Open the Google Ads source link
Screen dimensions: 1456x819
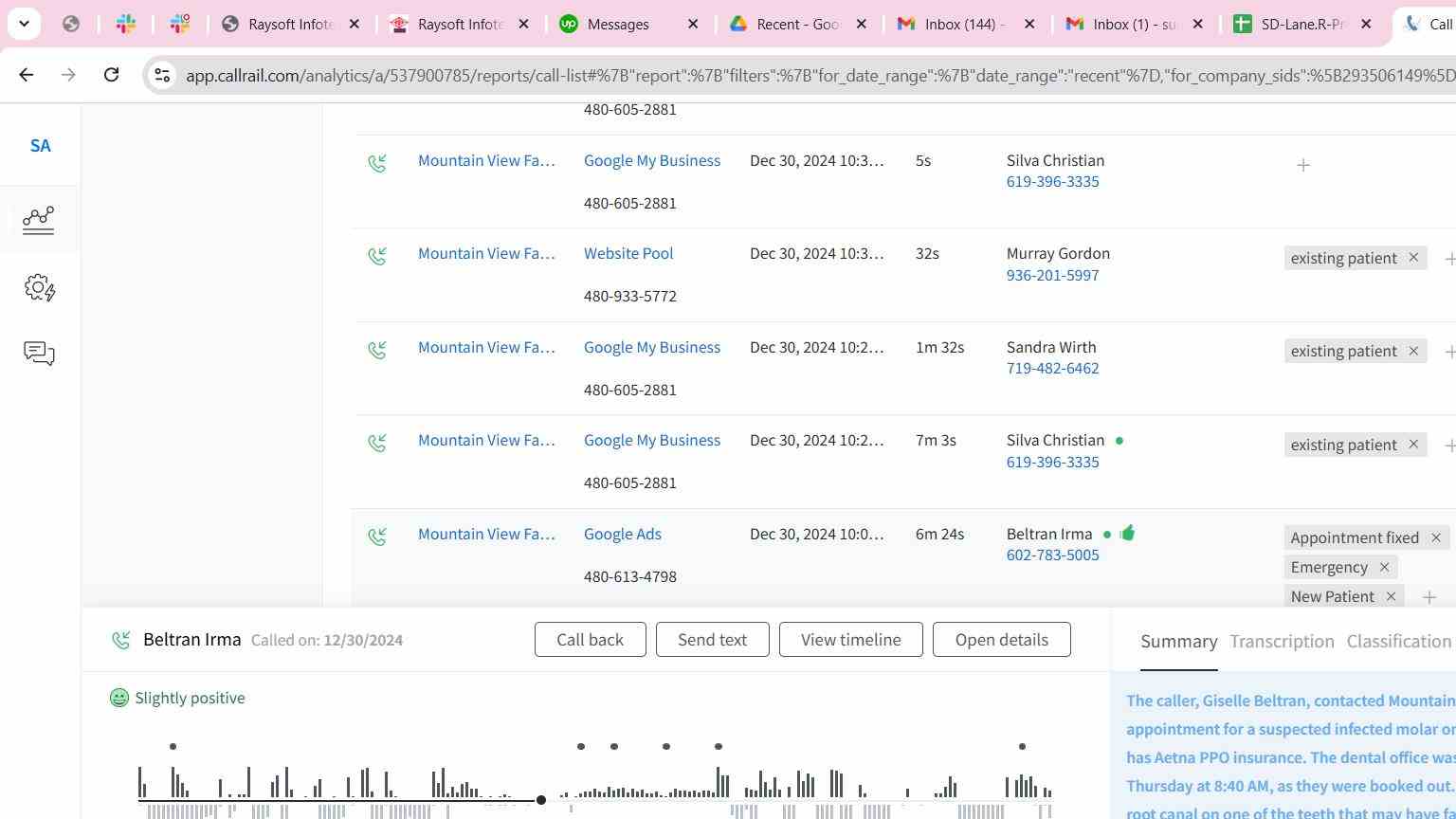(623, 535)
